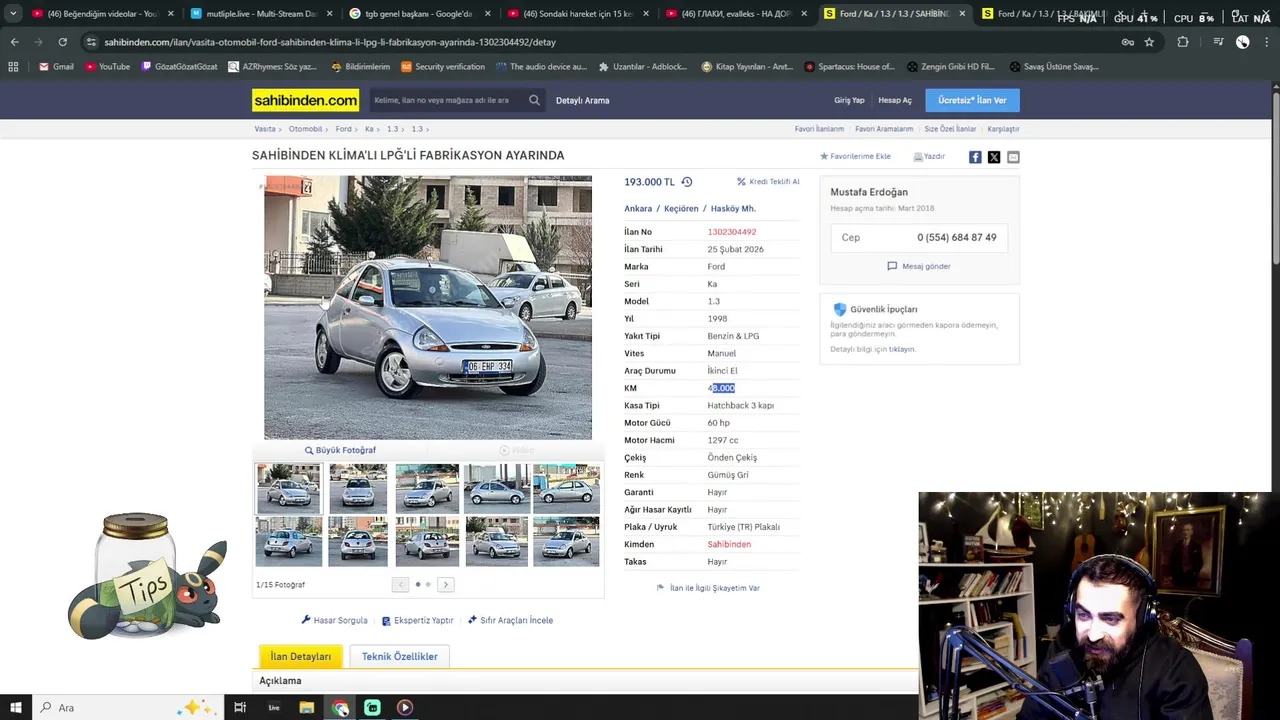
Task: Share the listing on X
Action: 994,157
